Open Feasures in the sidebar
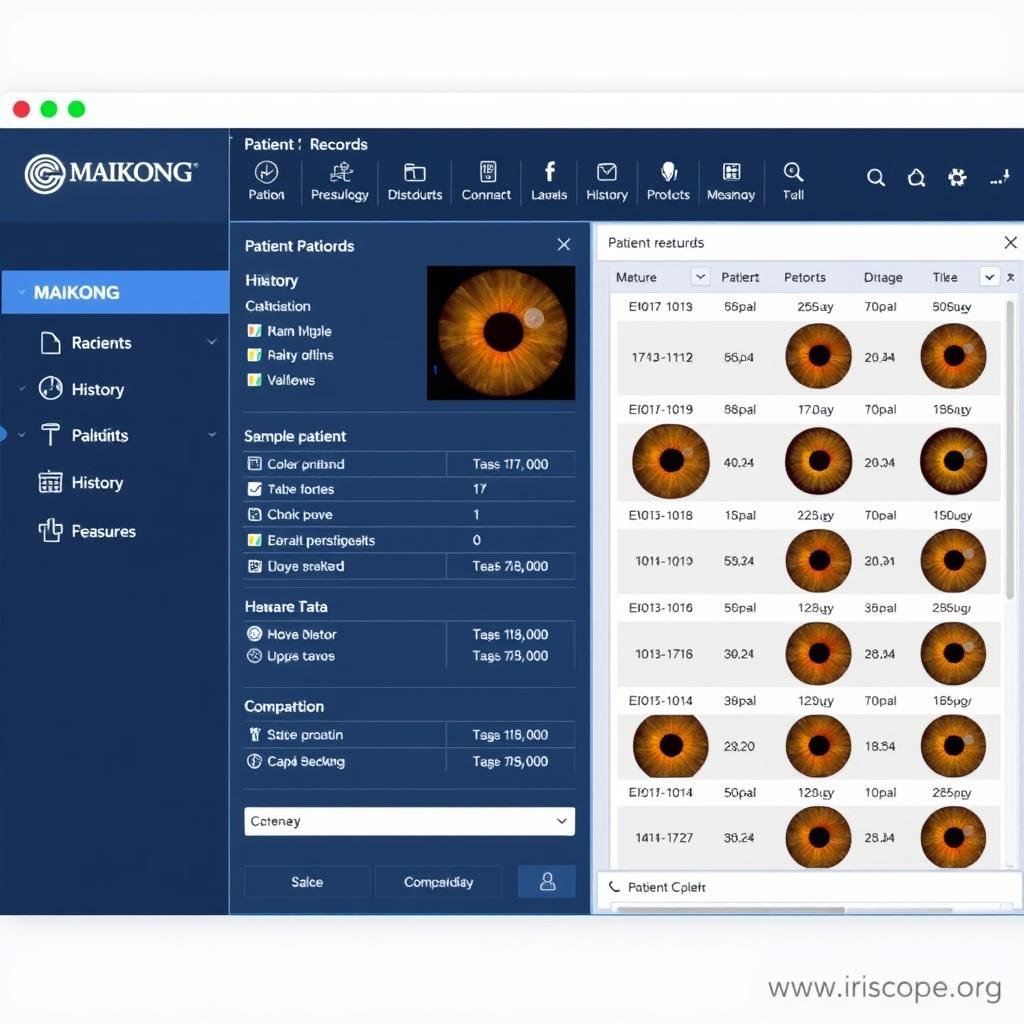 click(x=103, y=531)
